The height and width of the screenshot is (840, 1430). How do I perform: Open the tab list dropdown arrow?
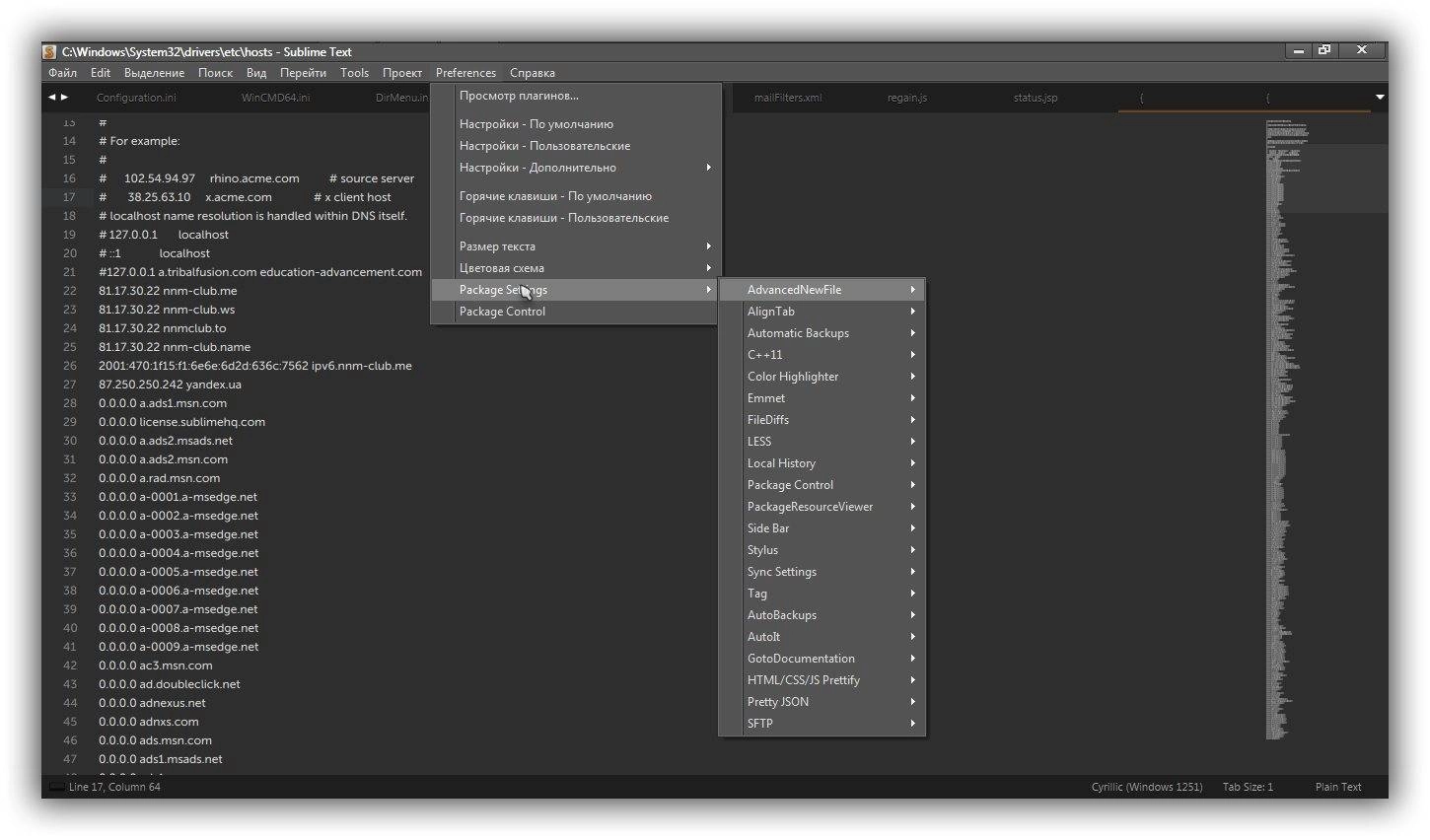(x=1380, y=98)
